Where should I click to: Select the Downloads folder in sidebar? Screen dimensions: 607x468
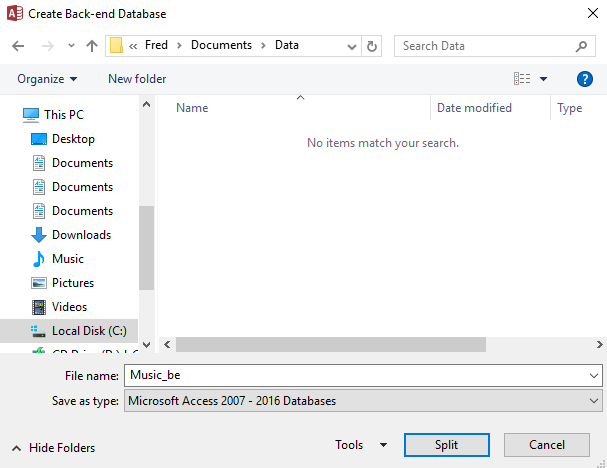click(81, 235)
